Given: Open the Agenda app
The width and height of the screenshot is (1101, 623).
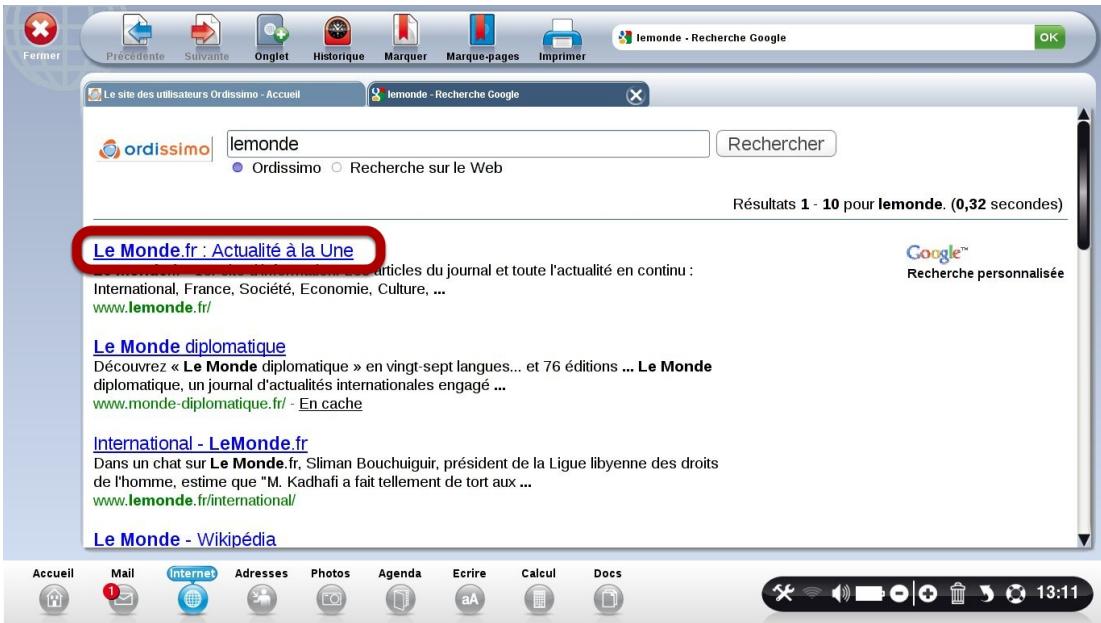Looking at the screenshot, I should point(400,590).
